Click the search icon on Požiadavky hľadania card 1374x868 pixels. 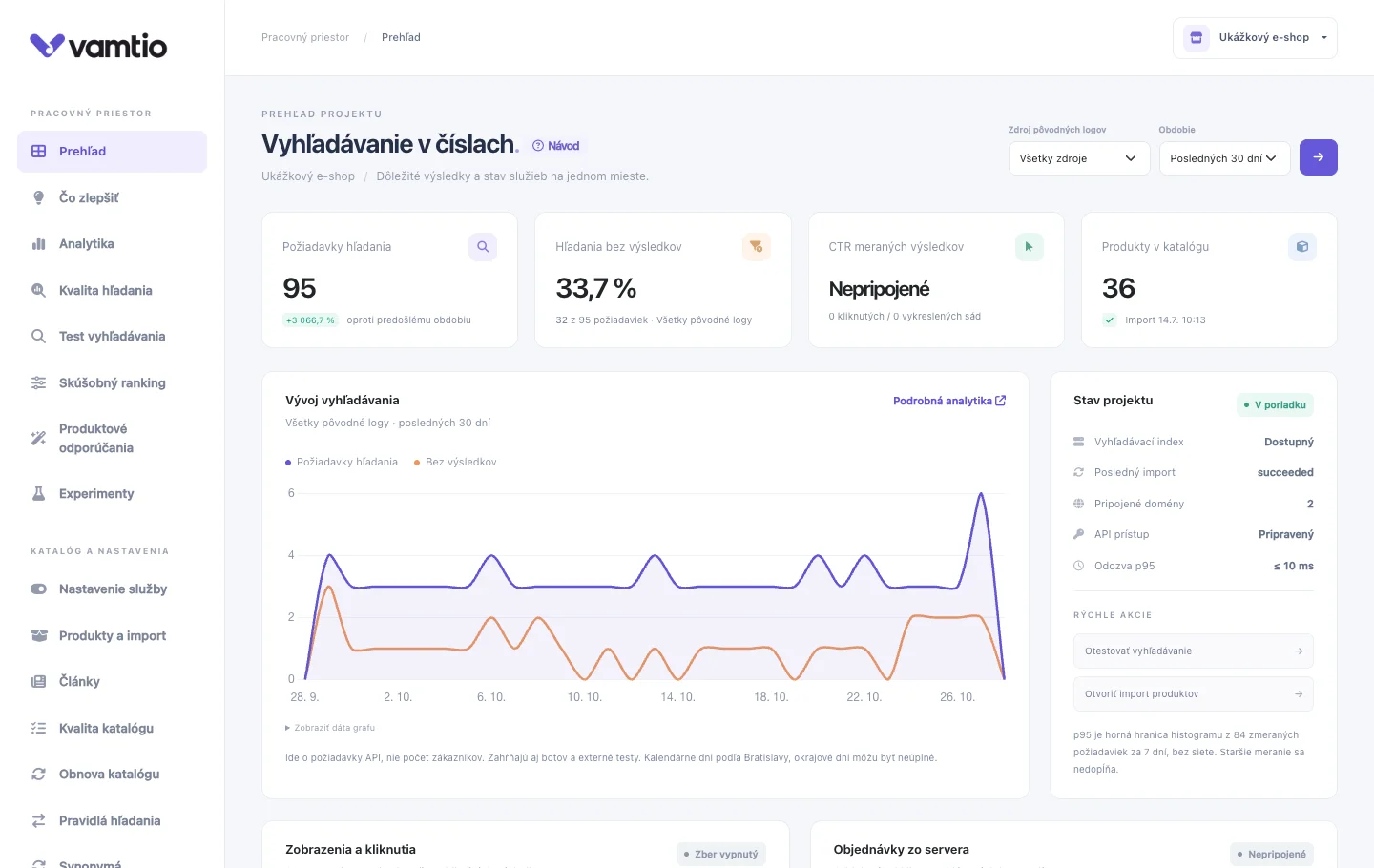click(x=483, y=247)
